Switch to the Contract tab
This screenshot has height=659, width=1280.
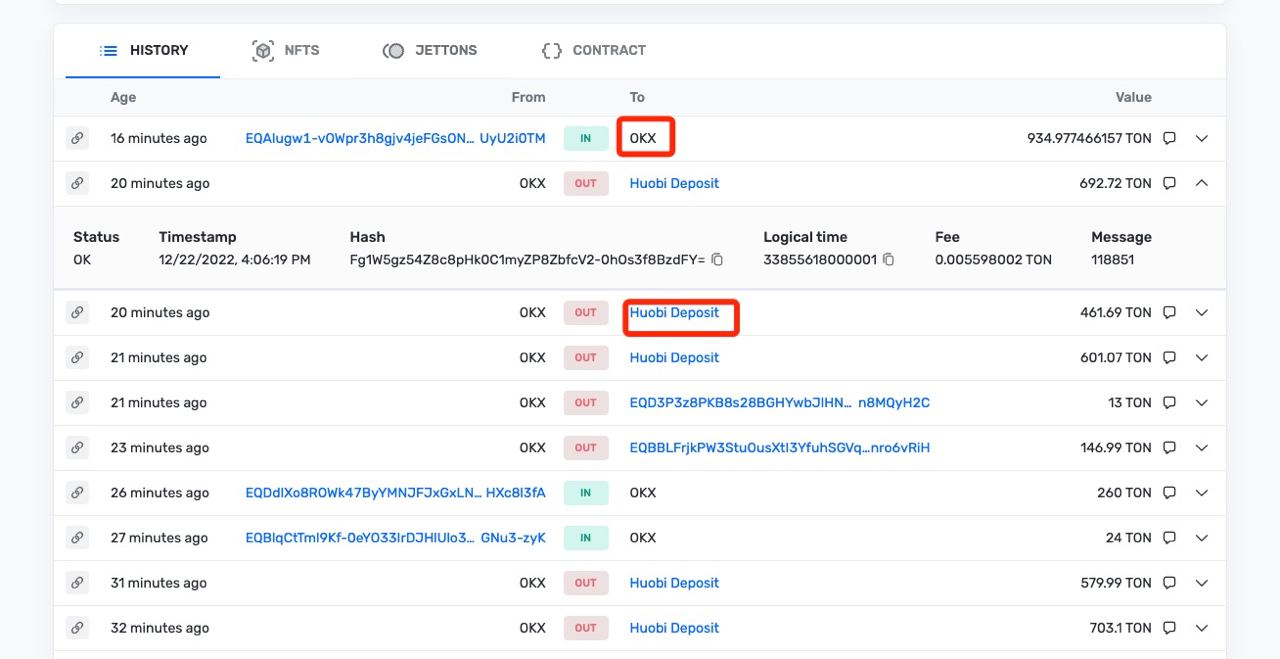click(x=593, y=50)
